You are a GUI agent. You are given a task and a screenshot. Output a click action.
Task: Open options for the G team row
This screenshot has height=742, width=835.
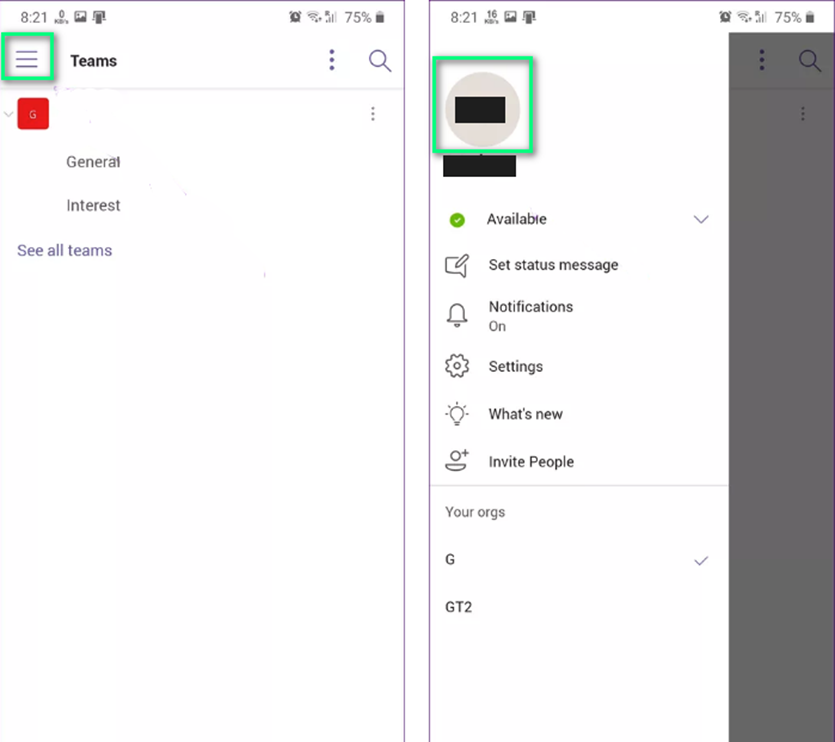[x=373, y=113]
